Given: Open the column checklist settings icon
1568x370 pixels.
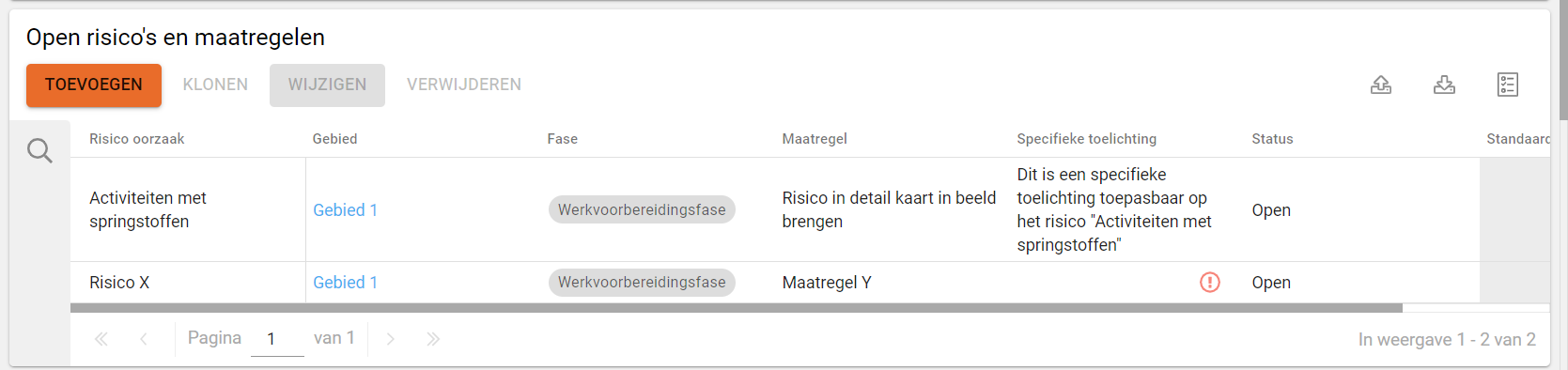Looking at the screenshot, I should click(x=1508, y=85).
